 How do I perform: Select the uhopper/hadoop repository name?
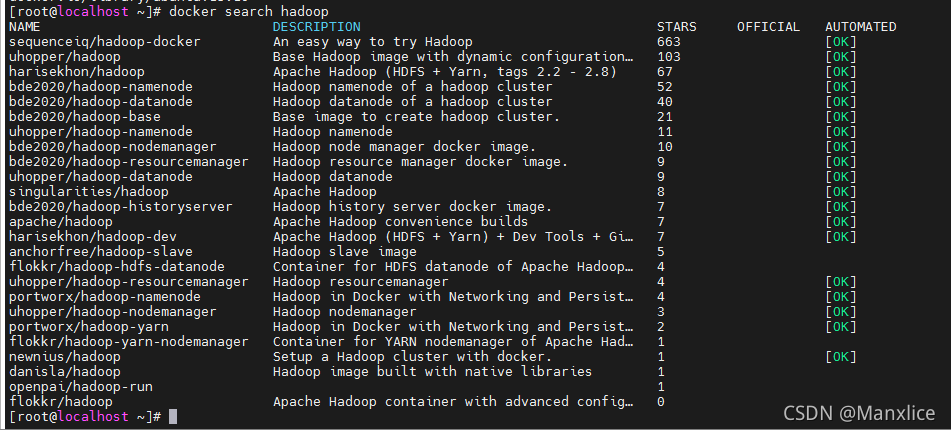tap(64, 57)
